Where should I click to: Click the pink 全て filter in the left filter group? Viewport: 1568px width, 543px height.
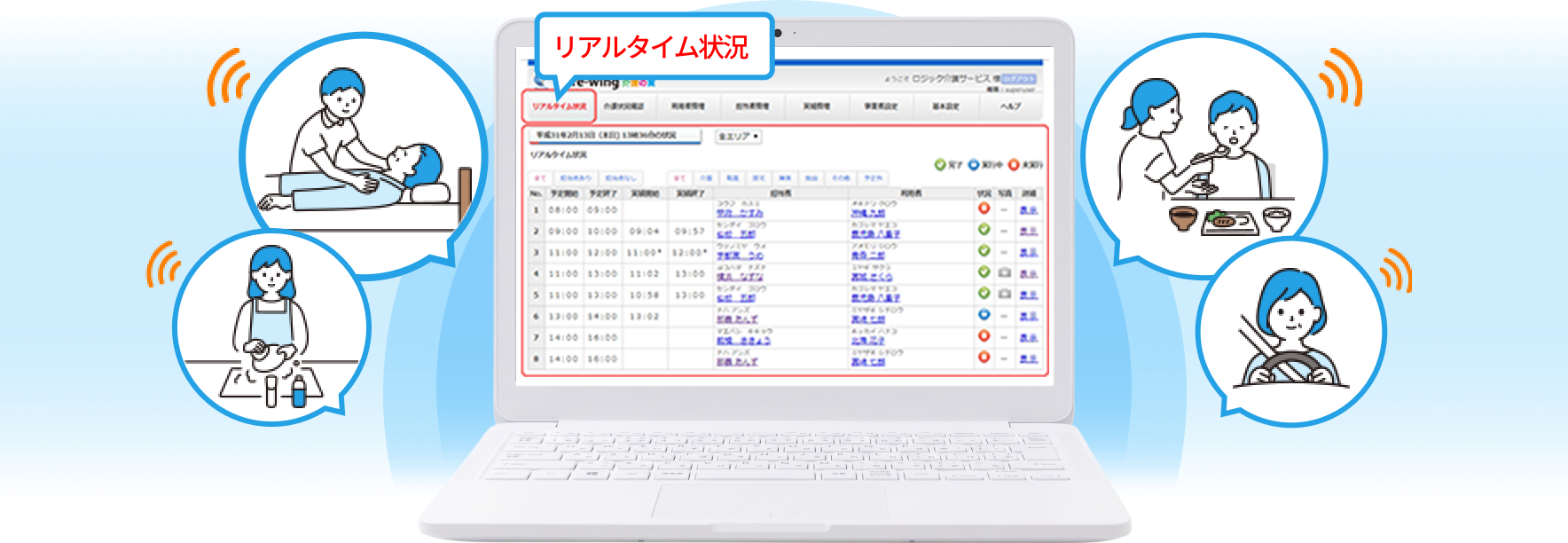(541, 177)
